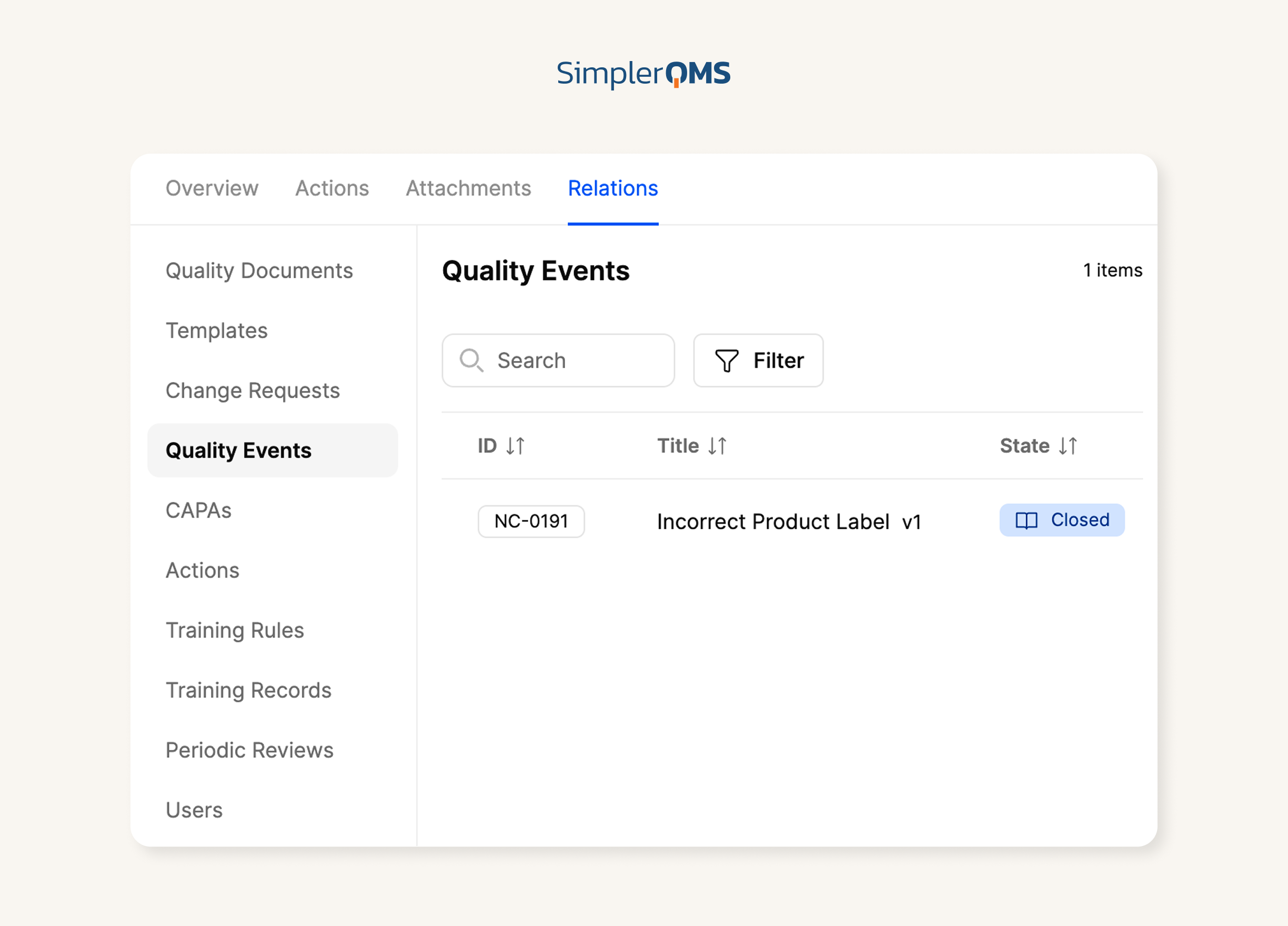Click the Filter button
Image resolution: width=1288 pixels, height=926 pixels.
tap(758, 360)
